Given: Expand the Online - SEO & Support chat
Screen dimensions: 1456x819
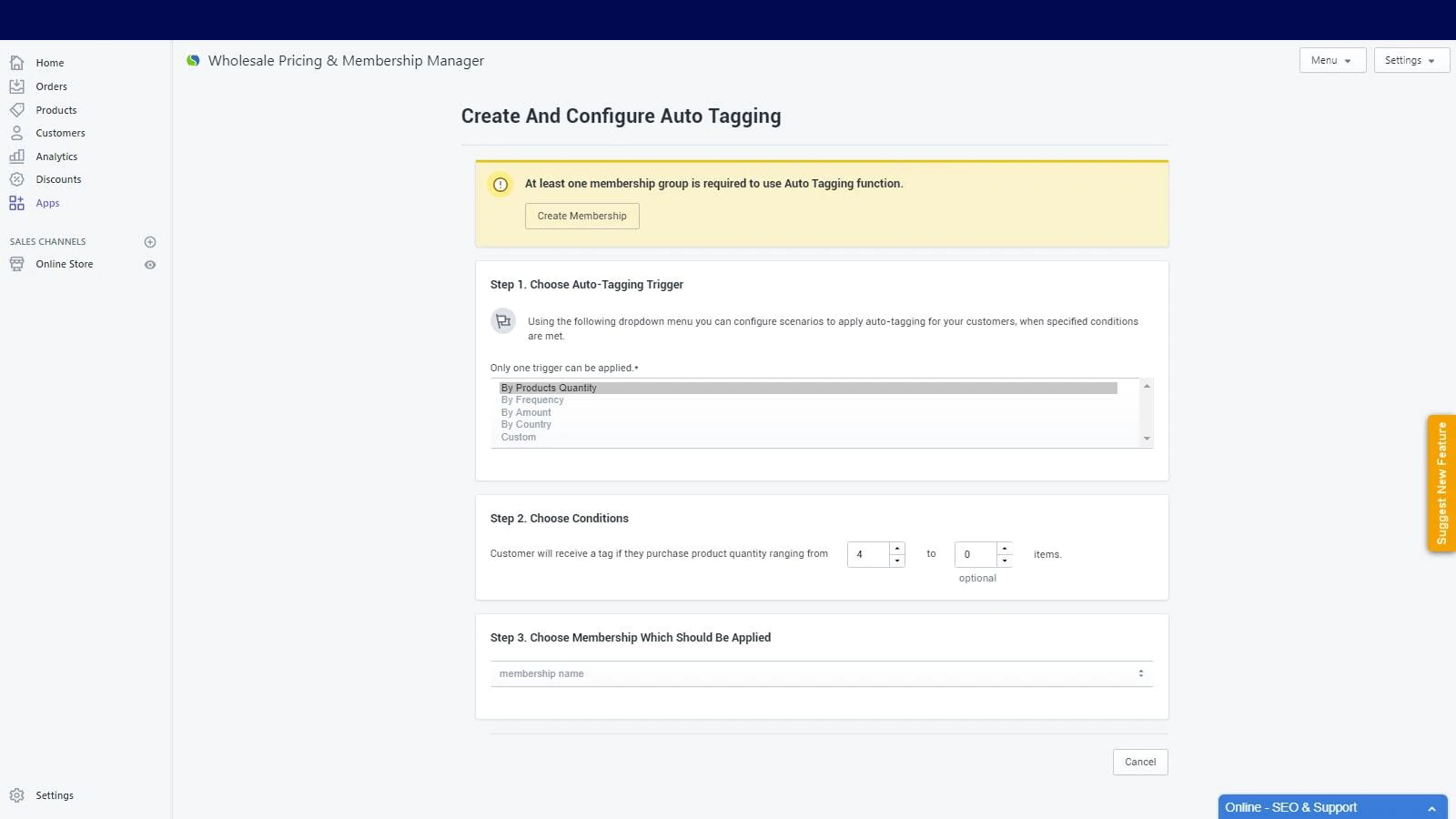Looking at the screenshot, I should (x=1431, y=808).
